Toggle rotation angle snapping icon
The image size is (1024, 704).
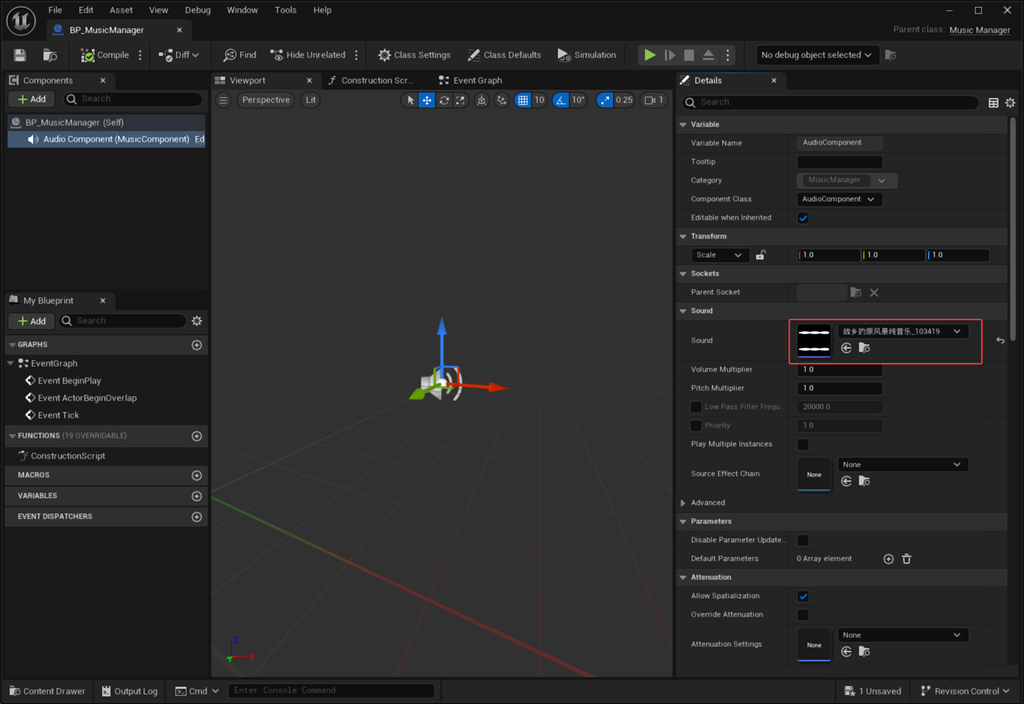pyautogui.click(x=561, y=100)
